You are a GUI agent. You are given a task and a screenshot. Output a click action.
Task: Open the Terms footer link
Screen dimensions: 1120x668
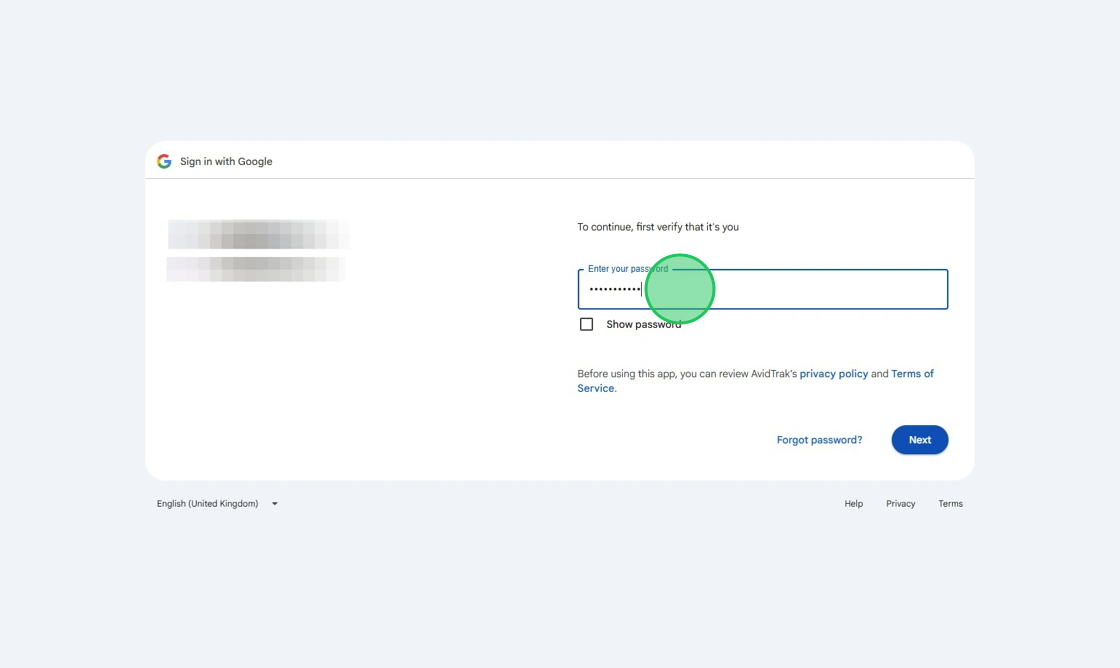950,504
